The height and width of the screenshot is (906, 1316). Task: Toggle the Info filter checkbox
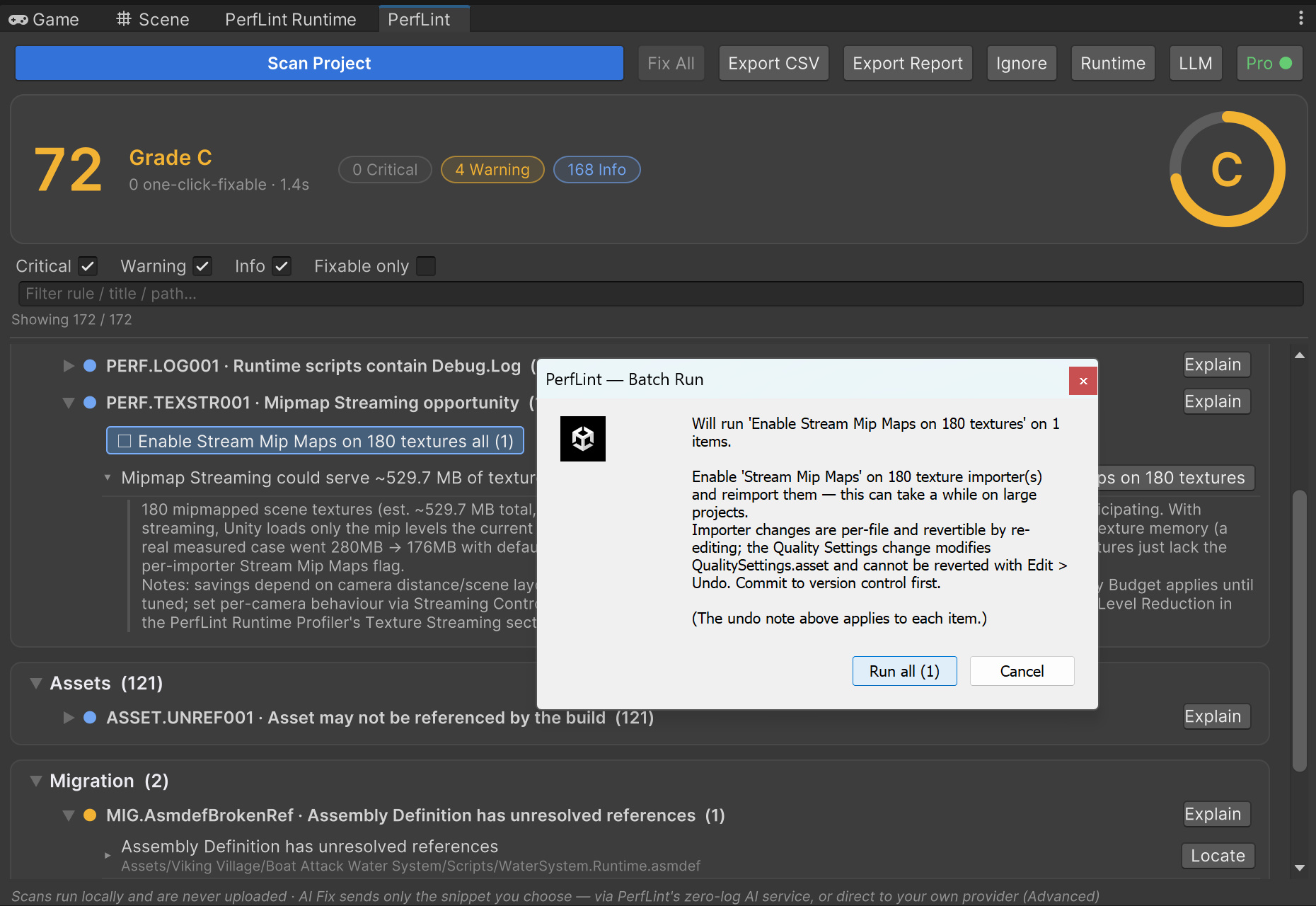[x=282, y=266]
